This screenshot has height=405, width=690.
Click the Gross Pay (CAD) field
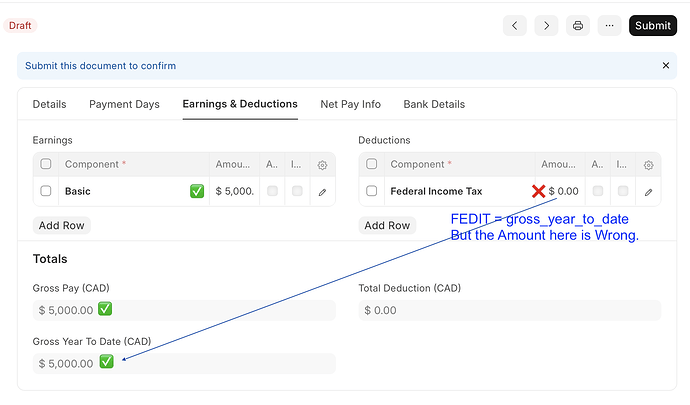coord(184,310)
